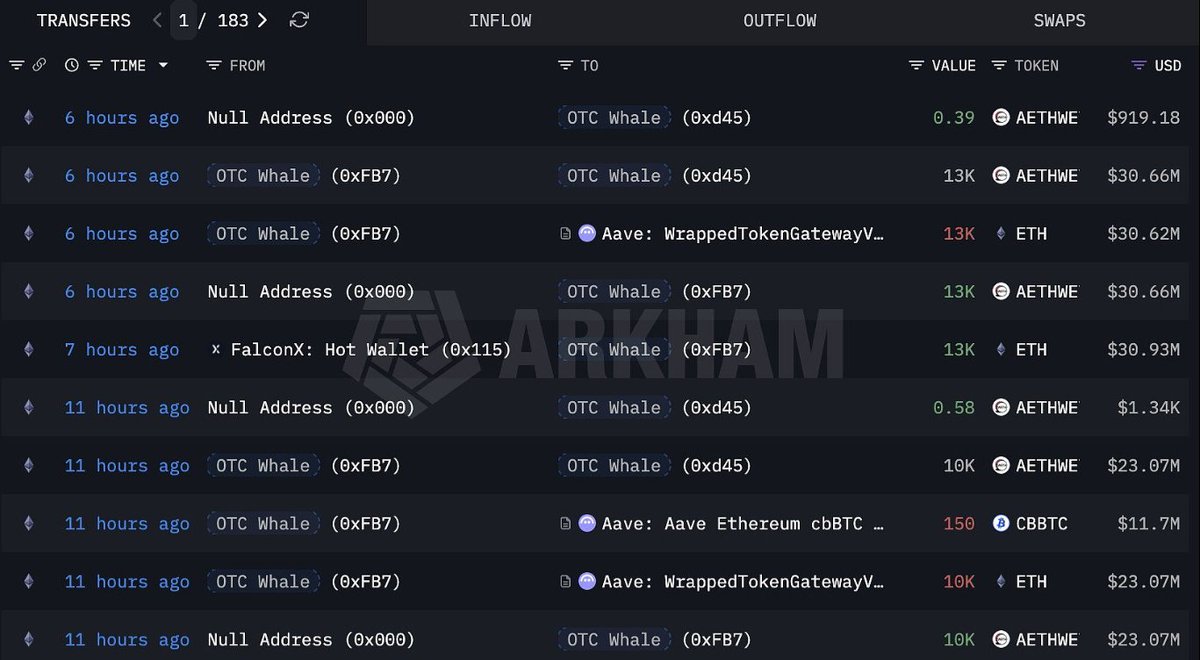Click Aave icon on the CBBTC row

pos(587,523)
